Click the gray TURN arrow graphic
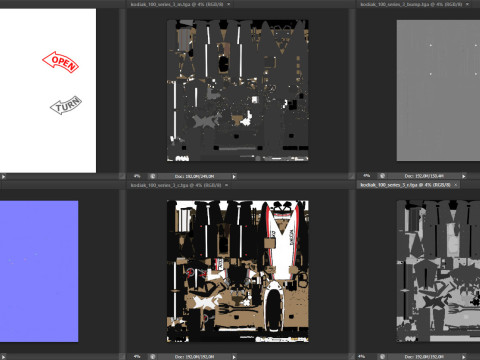 point(66,105)
